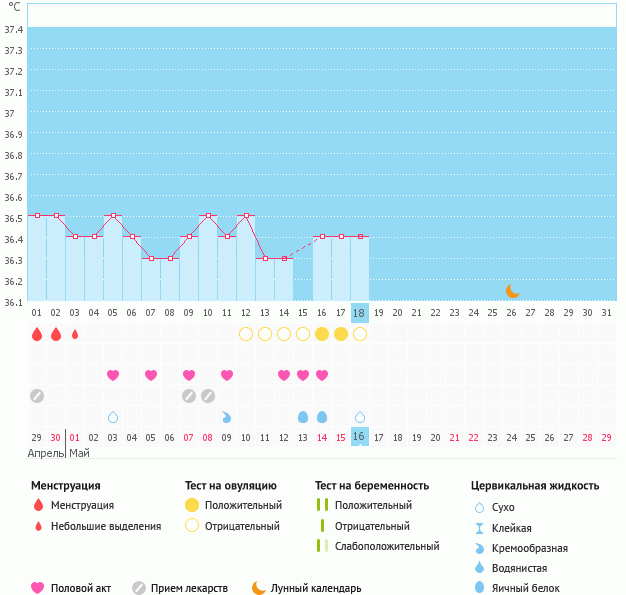
Task: Select the heart icon on day 05
Action: pyautogui.click(x=113, y=375)
